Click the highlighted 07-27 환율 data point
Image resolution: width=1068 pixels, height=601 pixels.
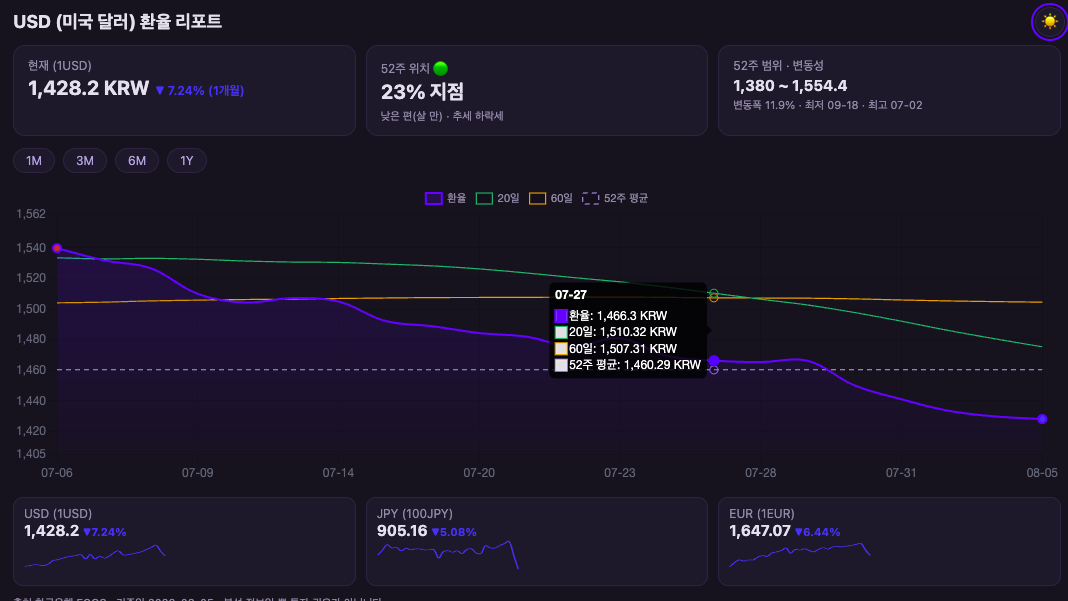pos(713,360)
